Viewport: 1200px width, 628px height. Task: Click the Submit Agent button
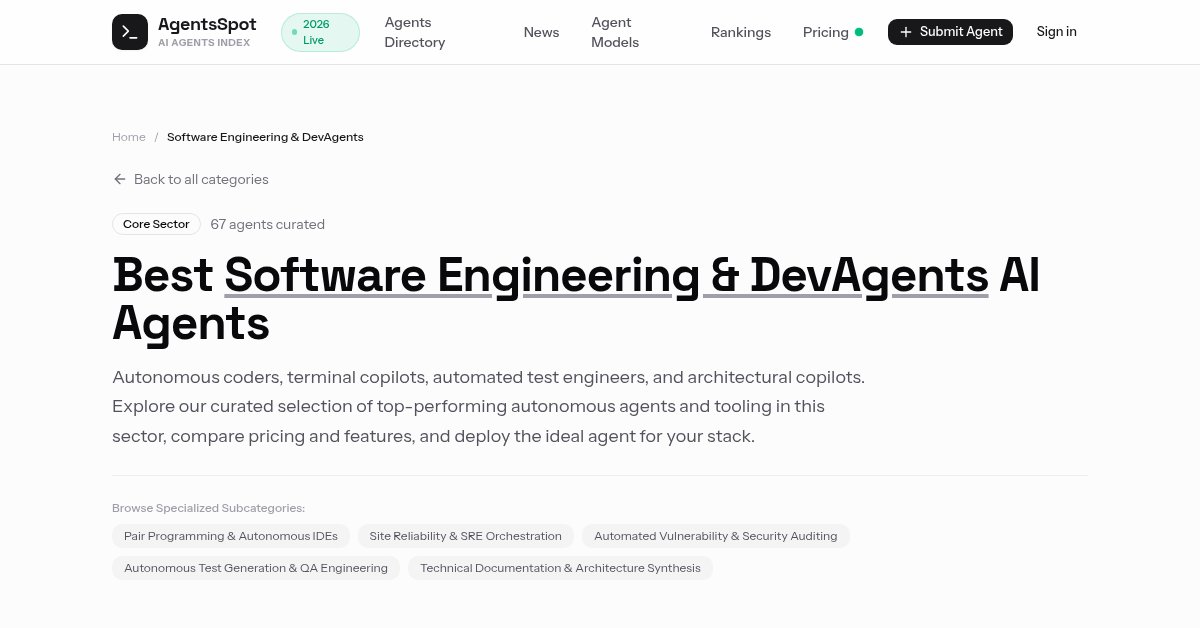click(950, 32)
